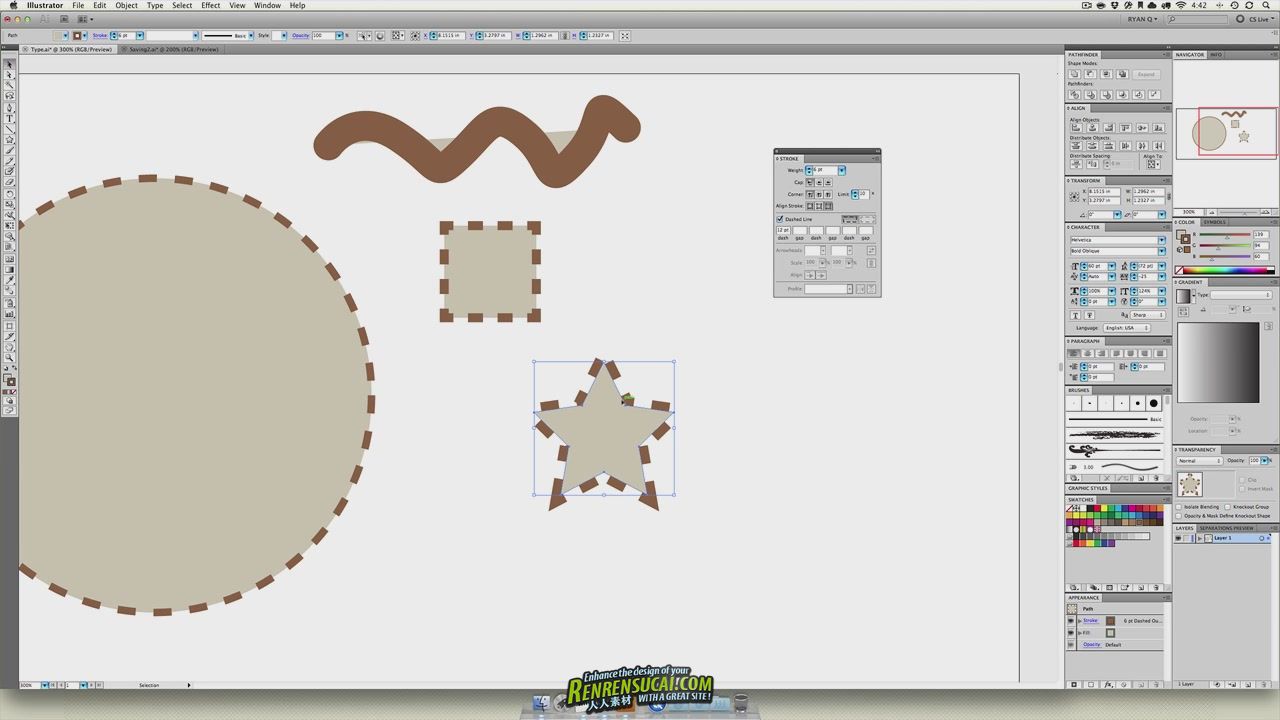Choose projecting cap in Stroke panel

[828, 183]
